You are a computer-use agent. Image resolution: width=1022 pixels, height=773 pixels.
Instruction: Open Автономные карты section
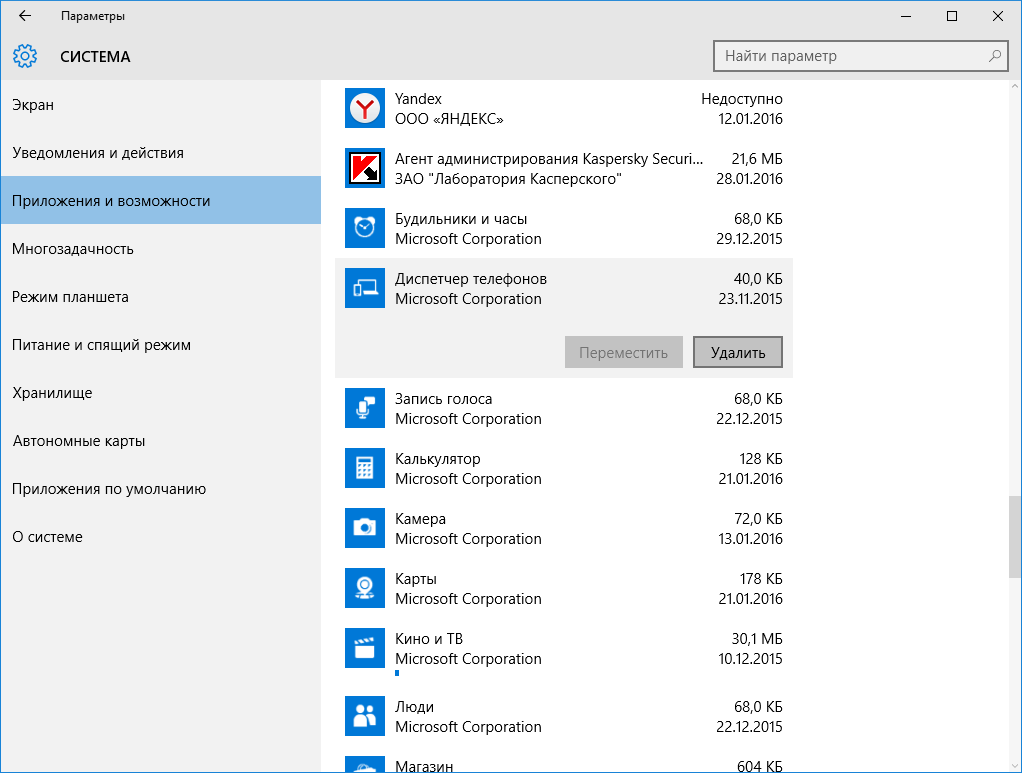(x=161, y=441)
